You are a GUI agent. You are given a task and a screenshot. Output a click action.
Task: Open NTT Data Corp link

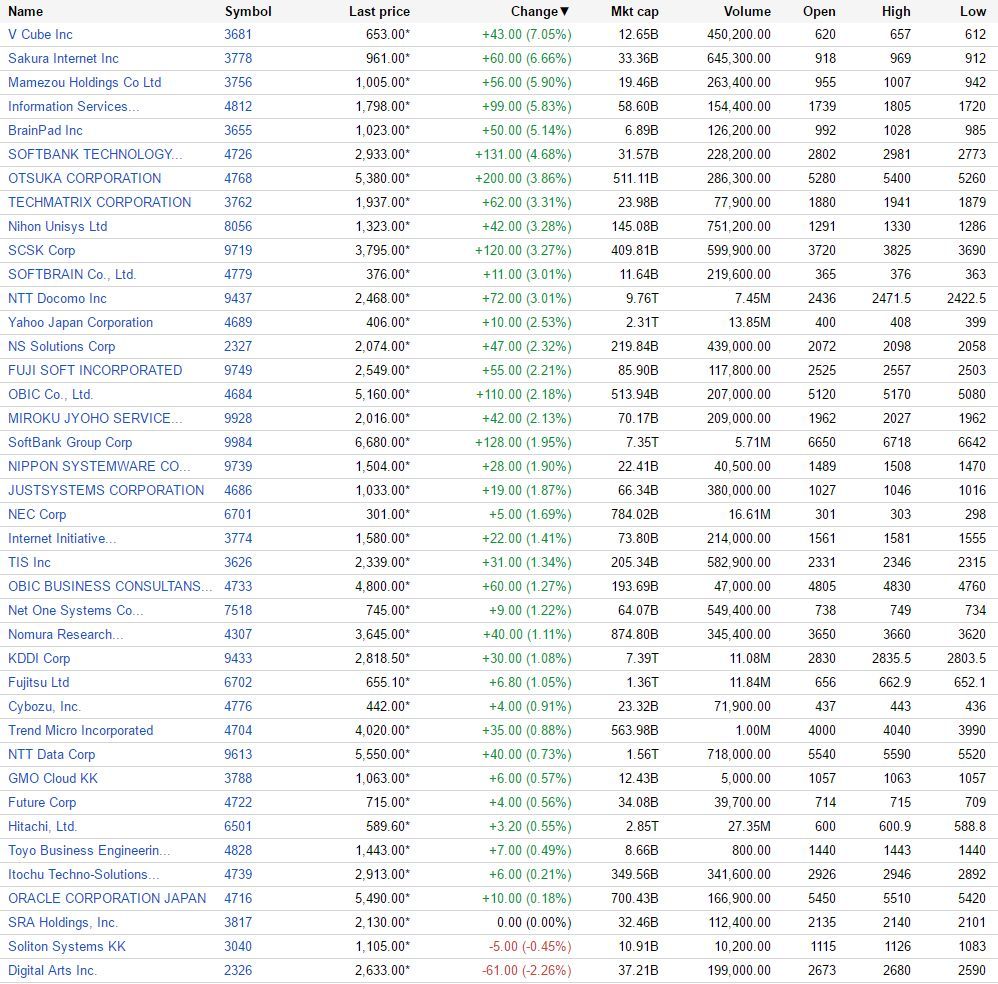tap(51, 754)
